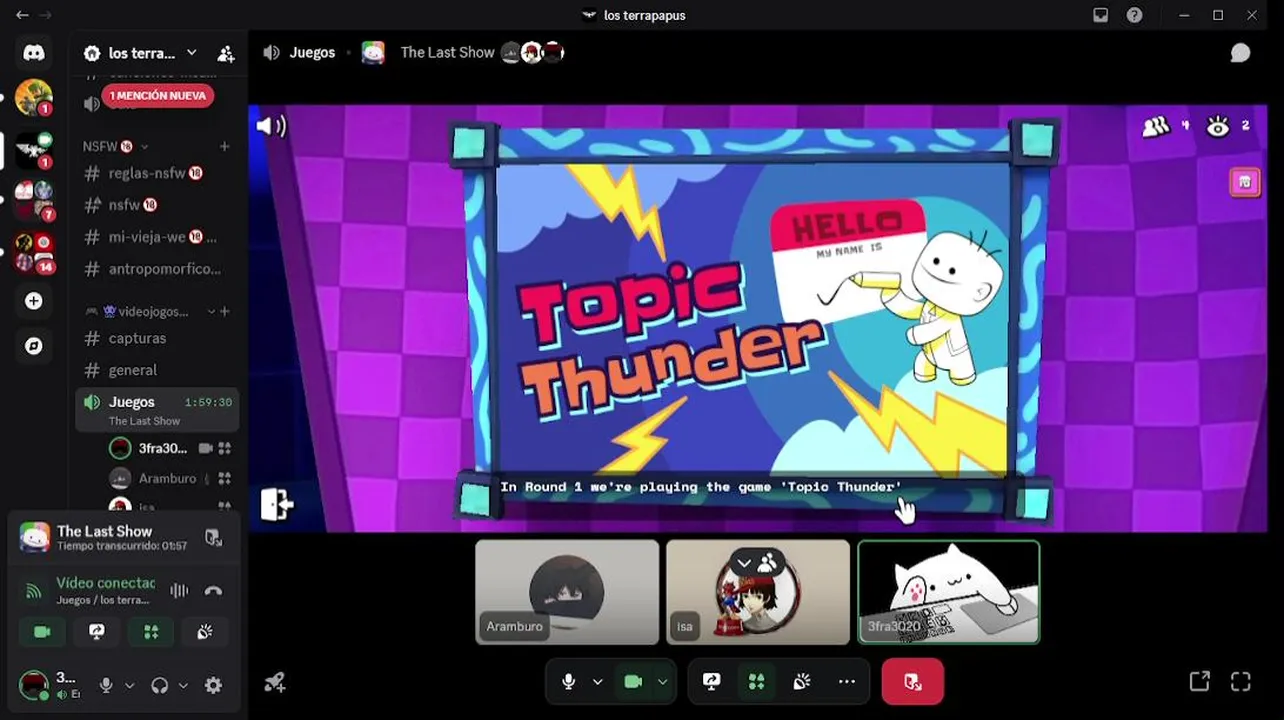Viewport: 1284px width, 720px height.
Task: Click the exit door icon in activity
Action: point(277,504)
